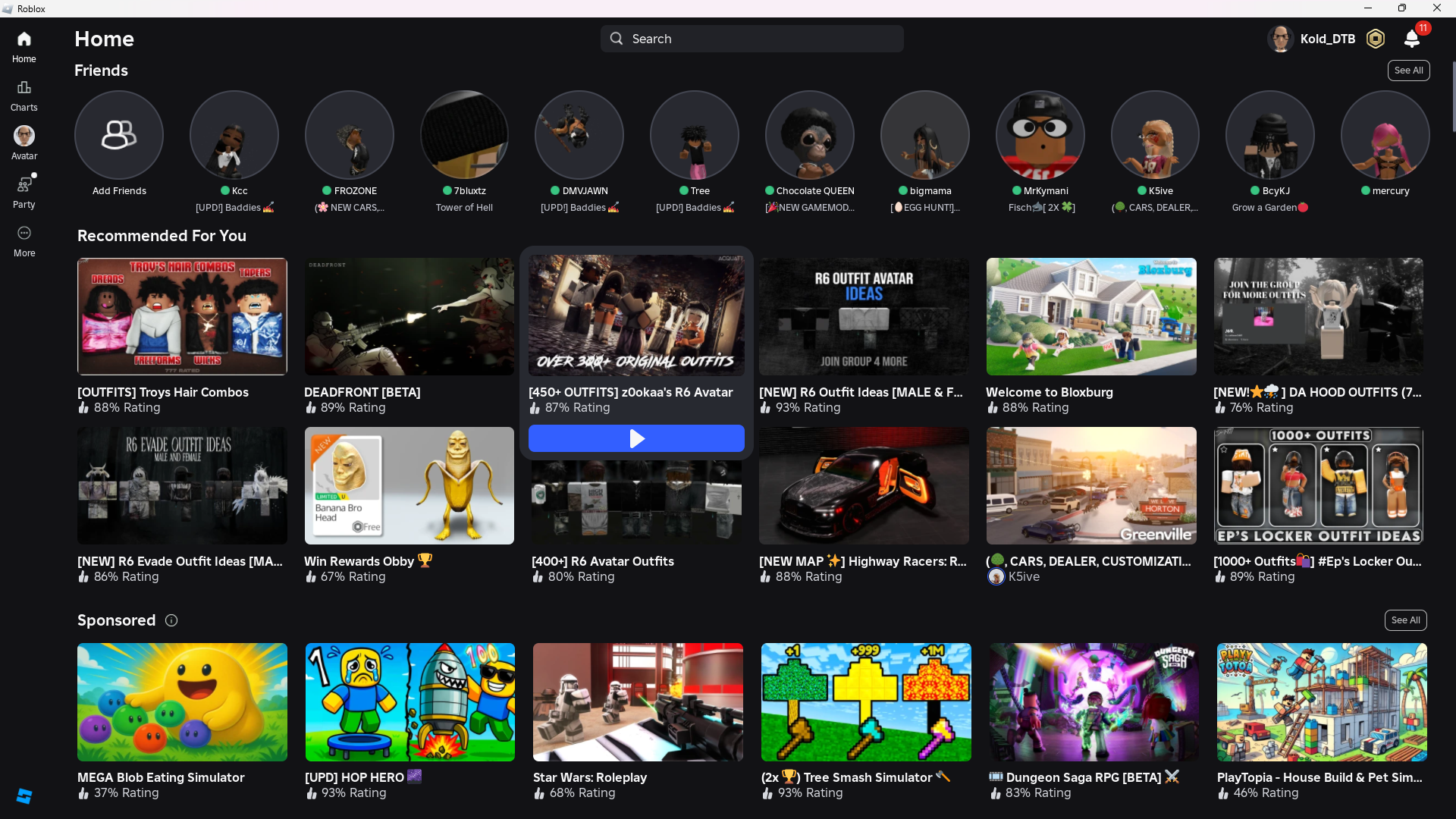Image resolution: width=1456 pixels, height=819 pixels.
Task: Open friend MrKymani's avatar
Action: tap(1040, 135)
